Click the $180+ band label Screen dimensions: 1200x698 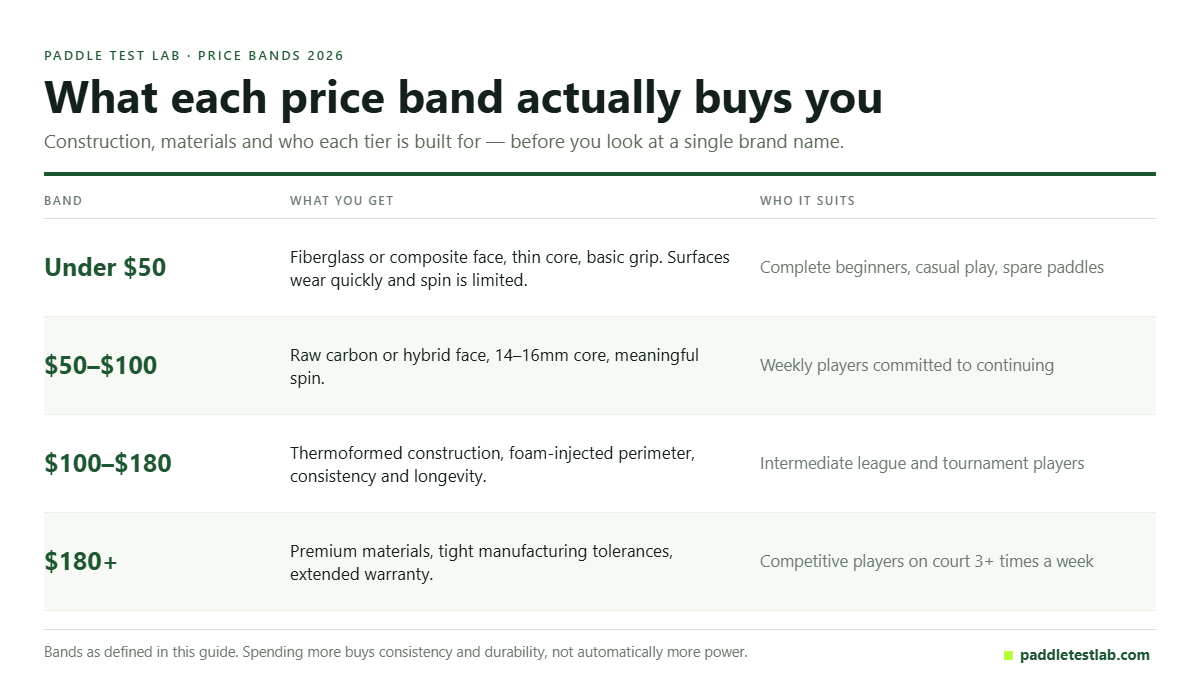coord(81,561)
